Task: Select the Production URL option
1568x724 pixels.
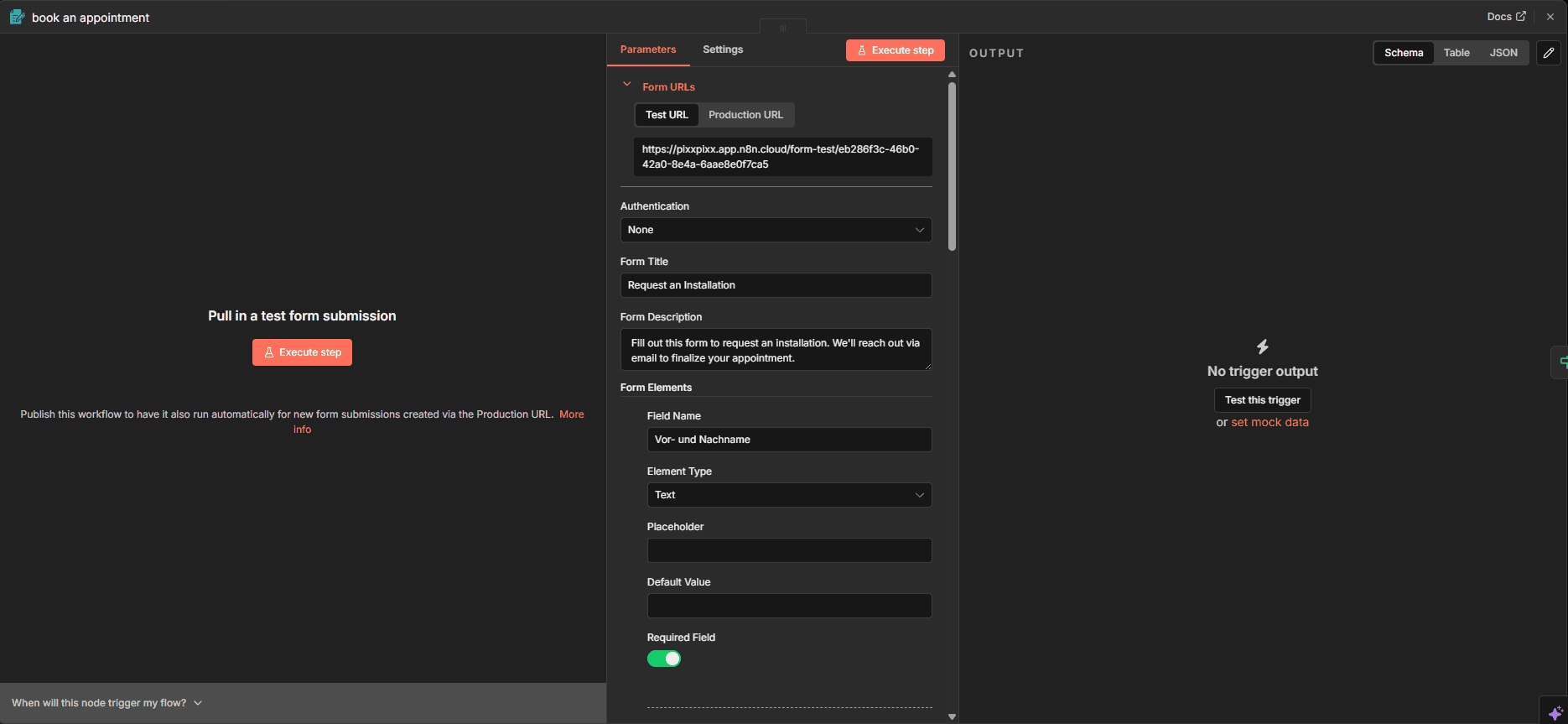Action: point(745,115)
